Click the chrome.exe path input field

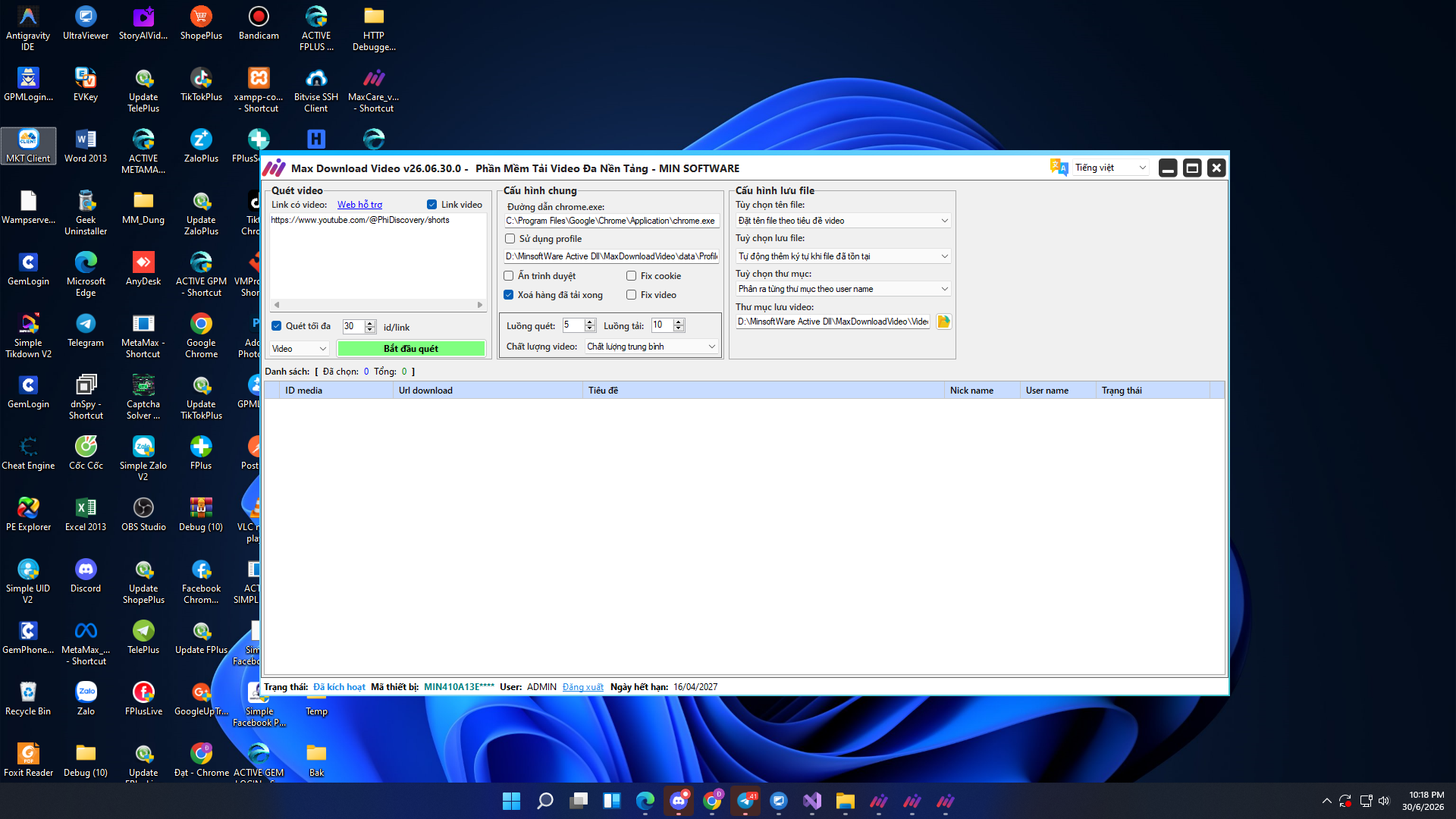click(x=611, y=221)
